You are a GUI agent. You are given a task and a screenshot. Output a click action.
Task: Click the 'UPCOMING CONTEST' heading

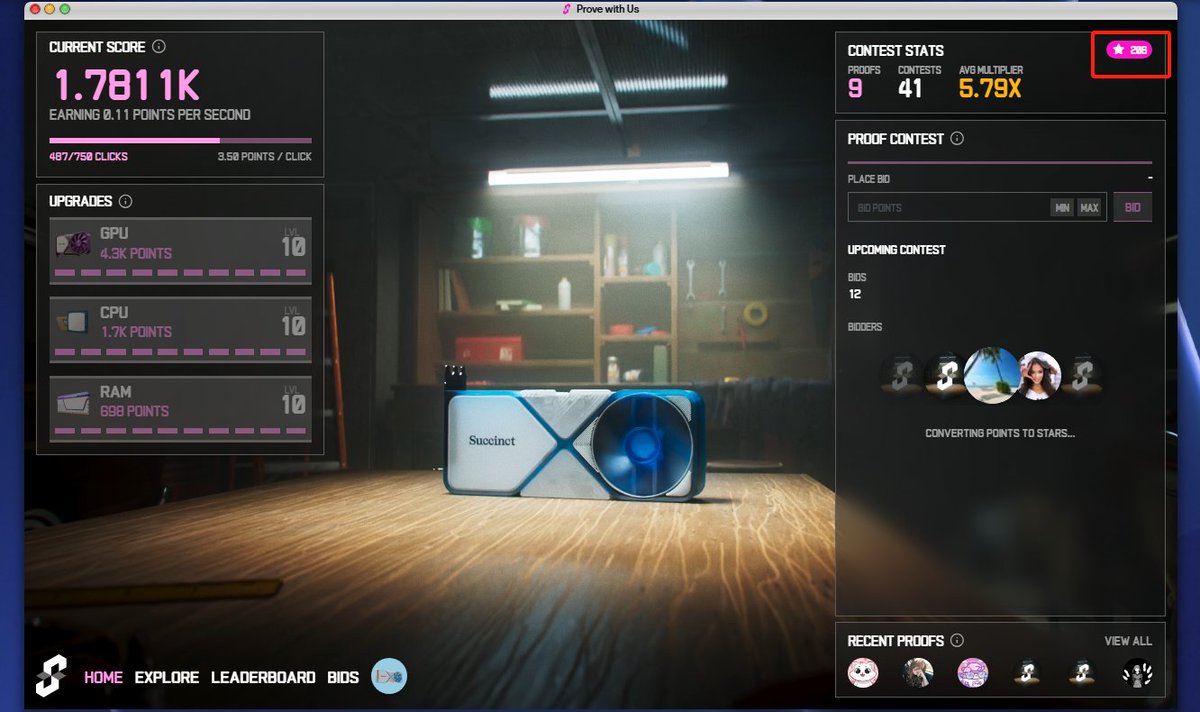[x=896, y=250]
